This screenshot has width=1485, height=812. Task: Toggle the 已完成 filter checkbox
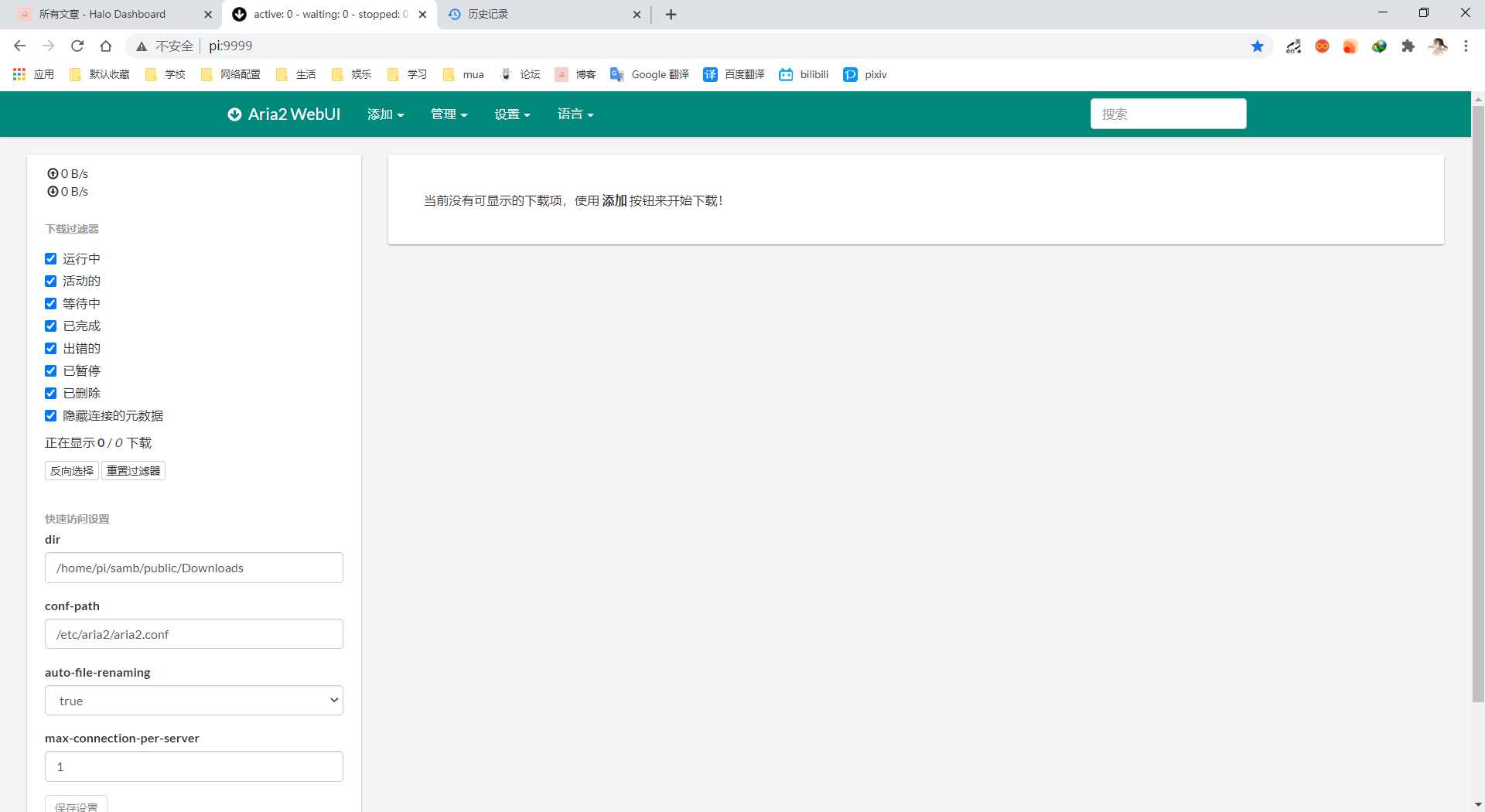[50, 326]
